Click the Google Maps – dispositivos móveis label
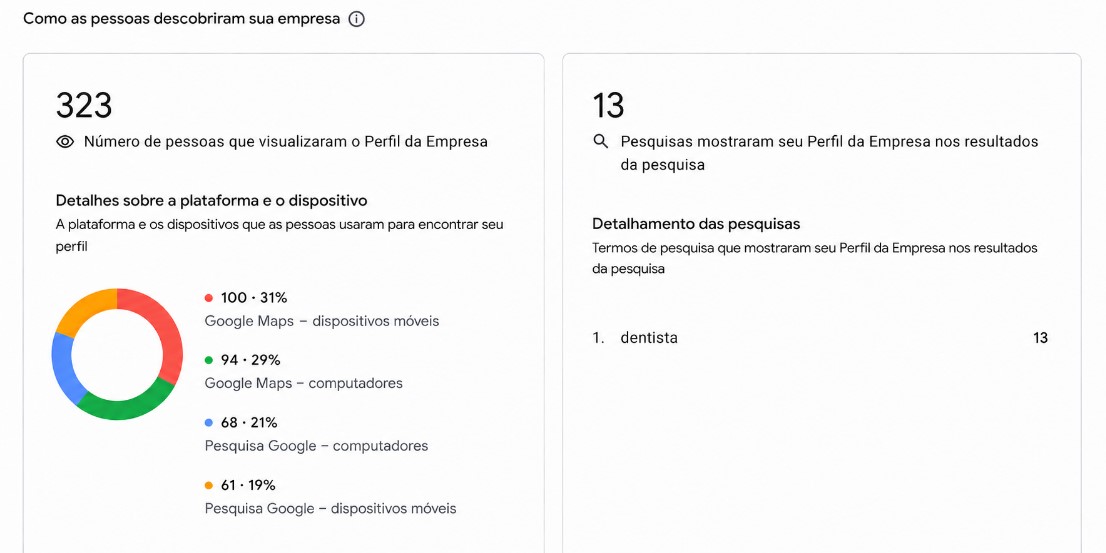Screen dimensions: 1106x553 point(322,321)
